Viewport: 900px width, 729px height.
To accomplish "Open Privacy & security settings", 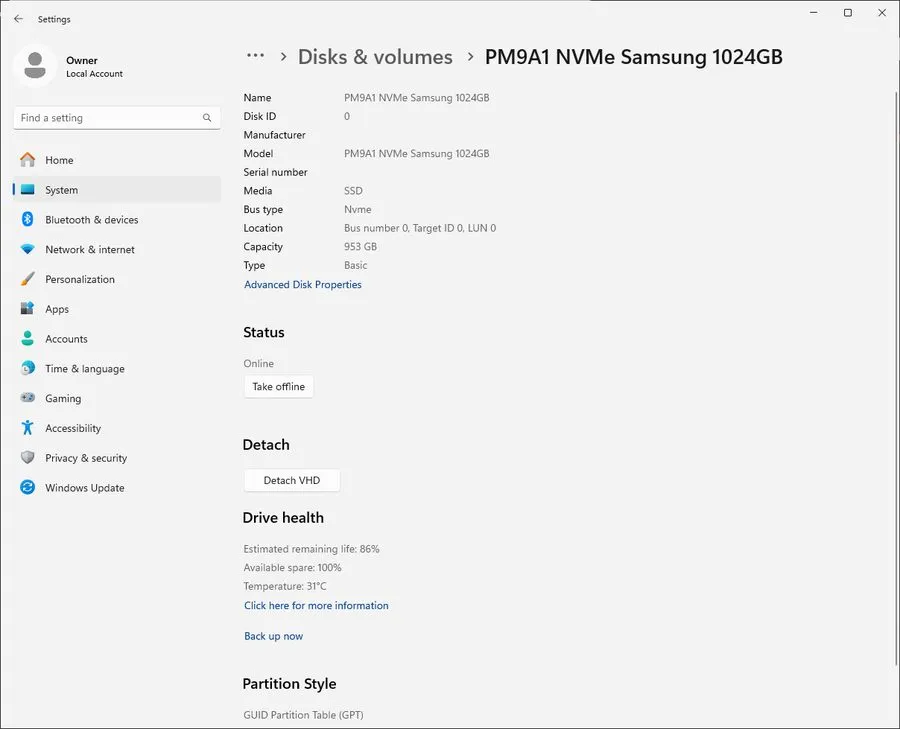I will click(x=117, y=458).
